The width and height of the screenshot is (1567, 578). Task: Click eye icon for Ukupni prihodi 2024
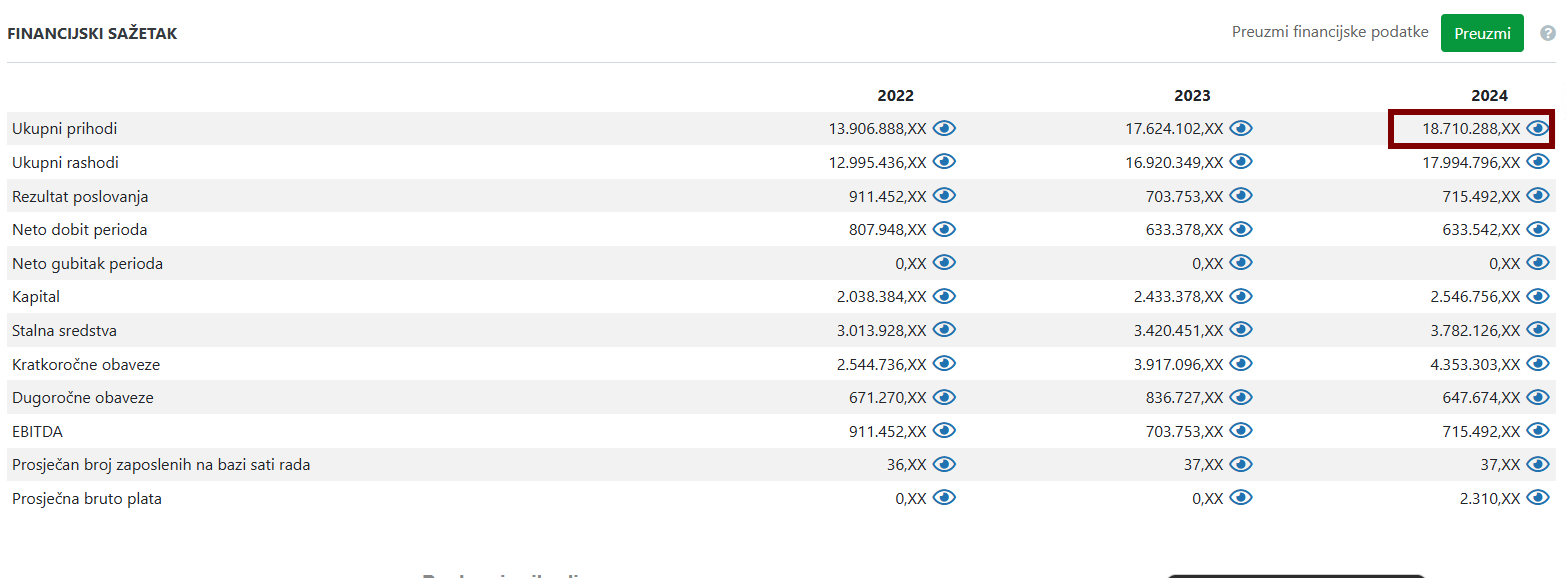(x=1538, y=128)
